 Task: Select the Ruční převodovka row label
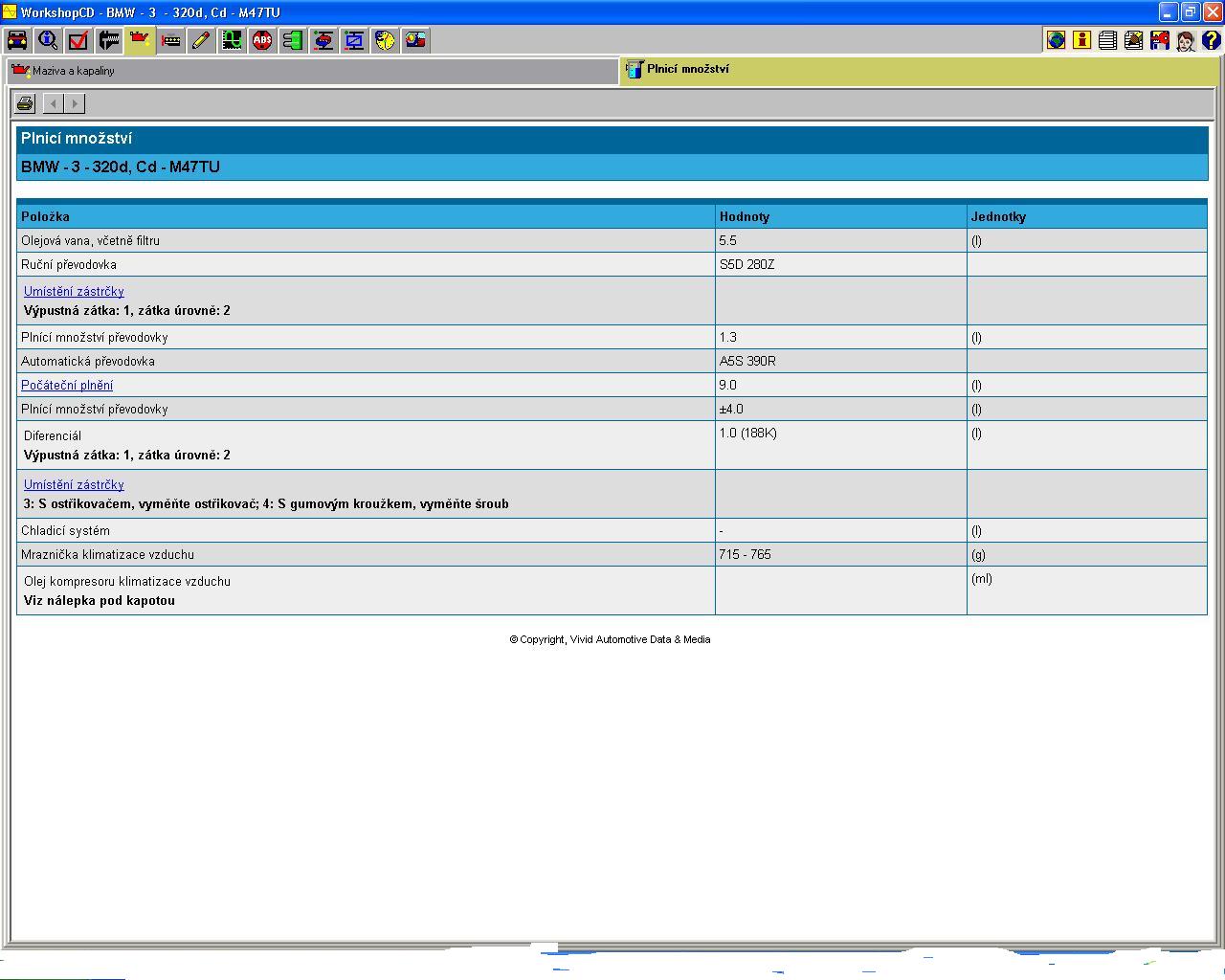tap(69, 264)
